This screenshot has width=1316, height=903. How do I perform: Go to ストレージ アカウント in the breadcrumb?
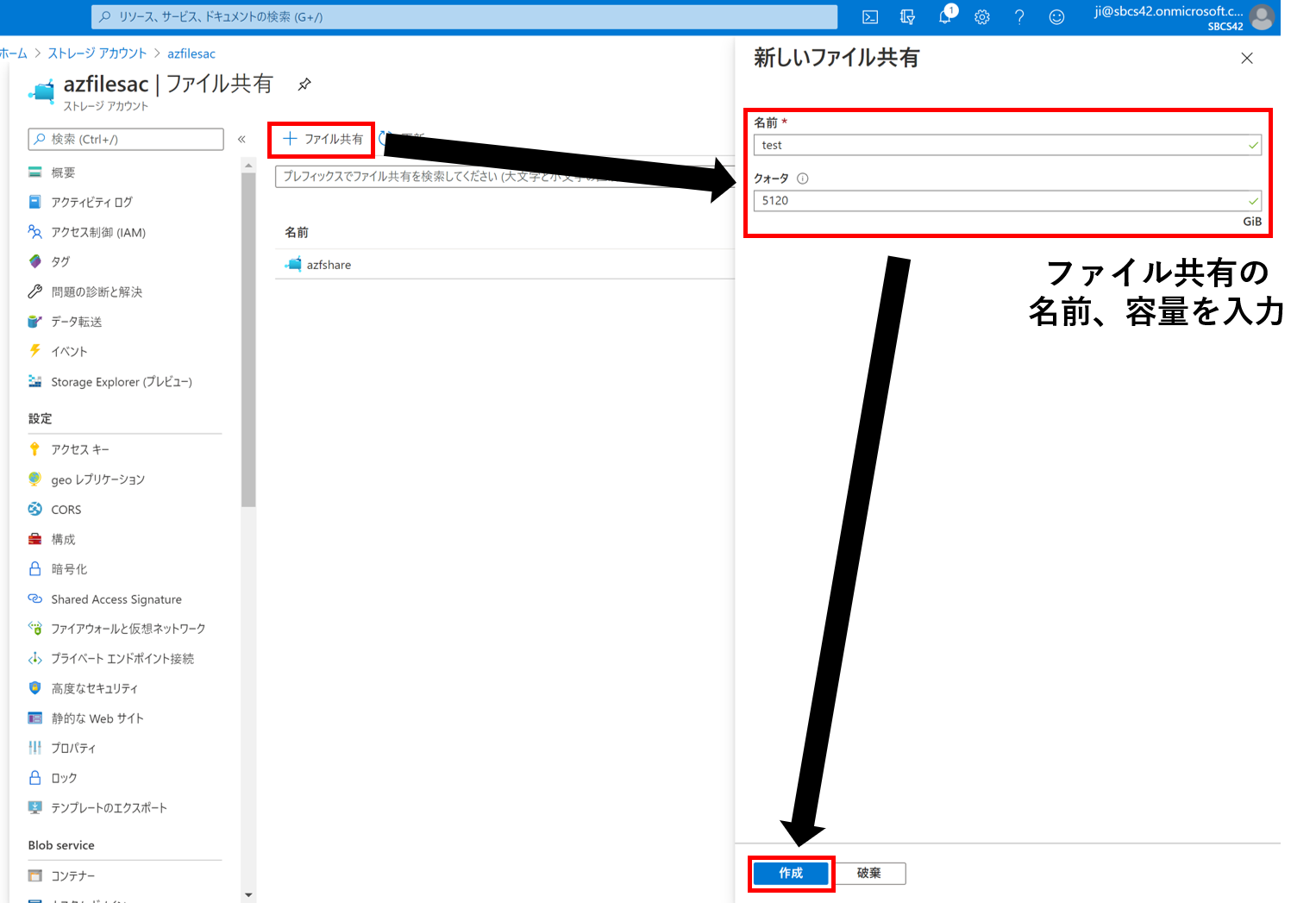point(97,53)
